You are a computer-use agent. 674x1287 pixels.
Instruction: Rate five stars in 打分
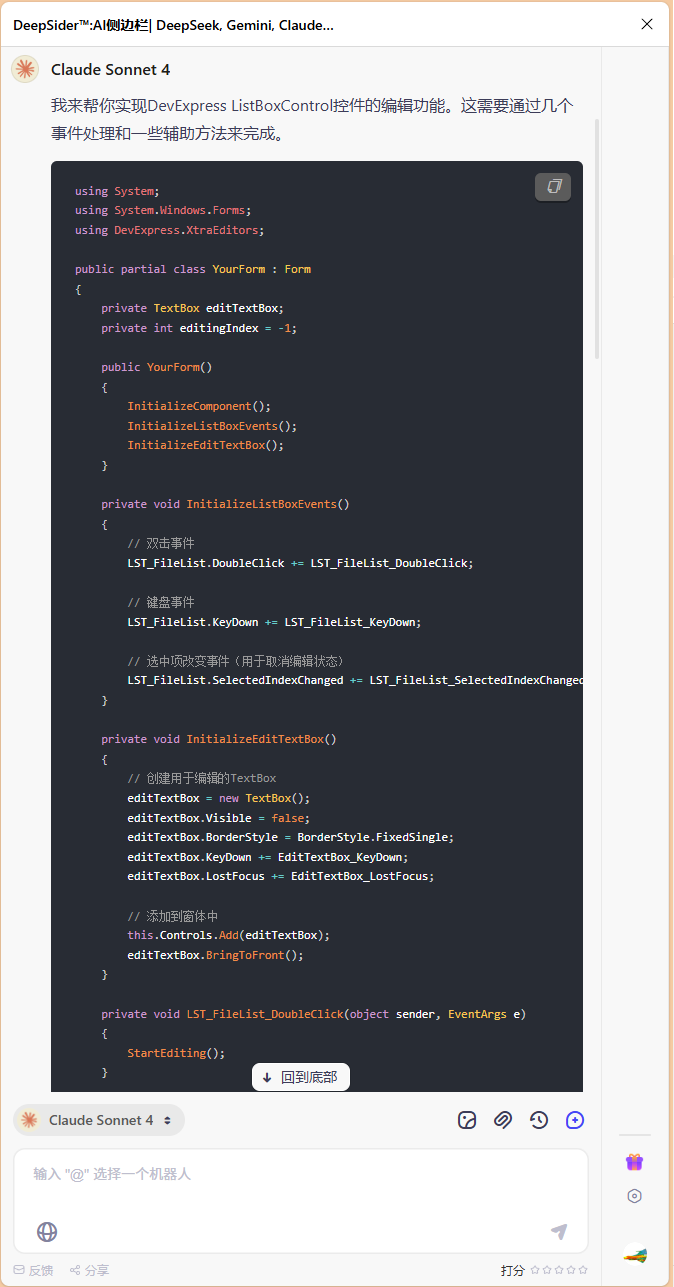pos(583,1270)
